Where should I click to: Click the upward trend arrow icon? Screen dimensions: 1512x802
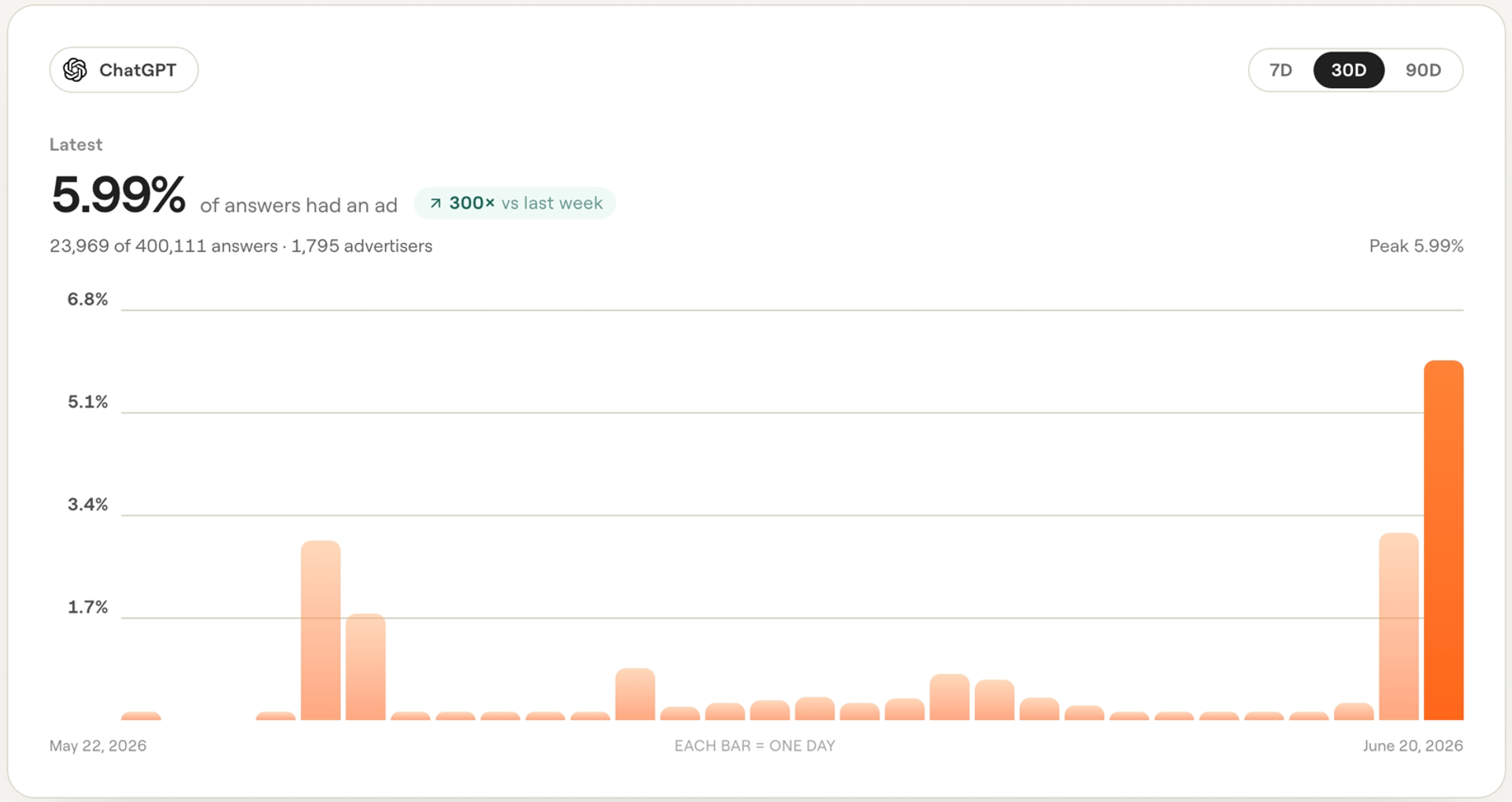[435, 203]
